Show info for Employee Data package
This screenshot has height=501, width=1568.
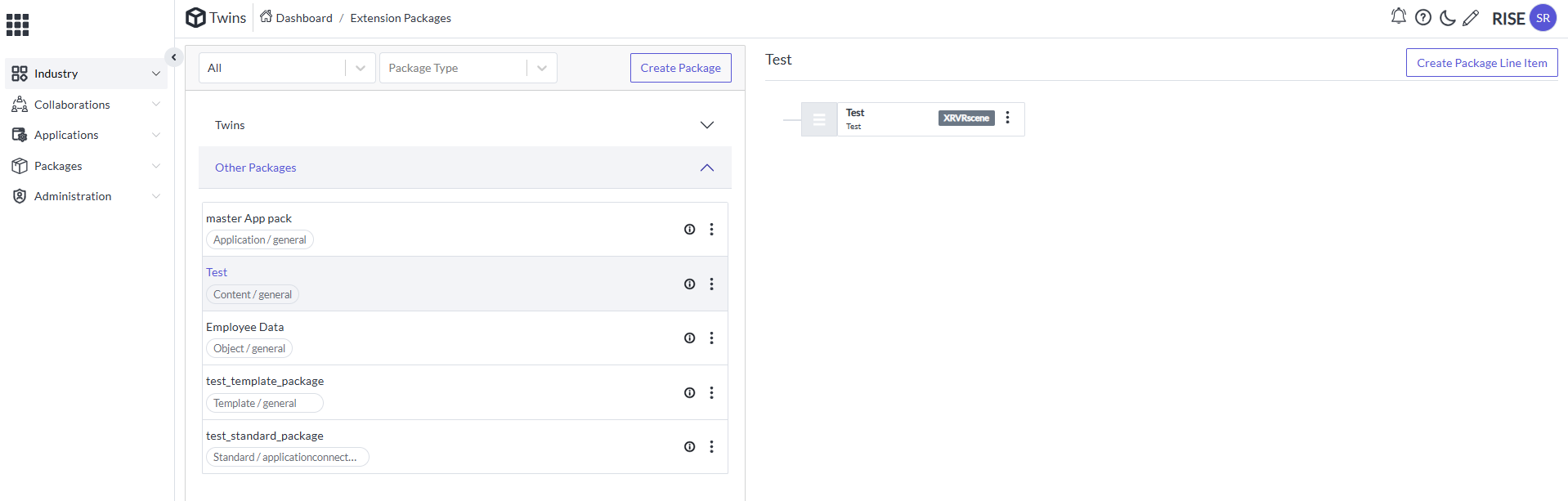pyautogui.click(x=689, y=338)
